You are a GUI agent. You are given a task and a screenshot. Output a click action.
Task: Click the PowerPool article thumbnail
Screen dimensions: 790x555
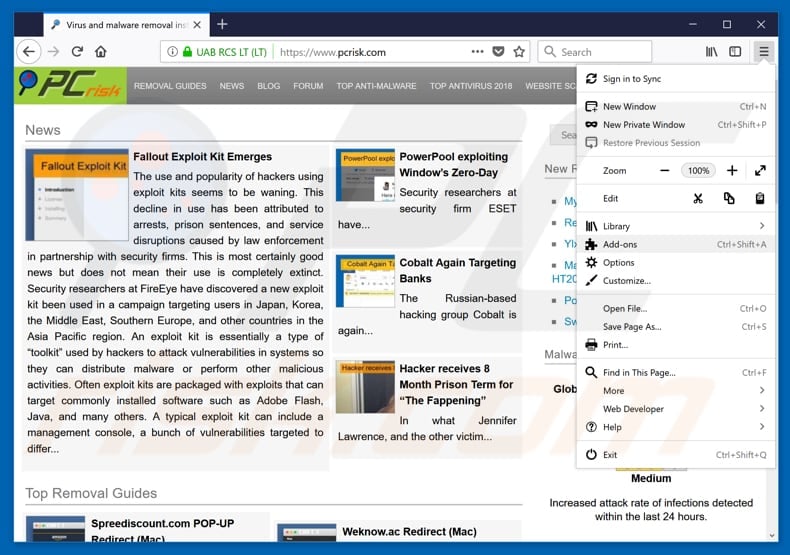(365, 175)
